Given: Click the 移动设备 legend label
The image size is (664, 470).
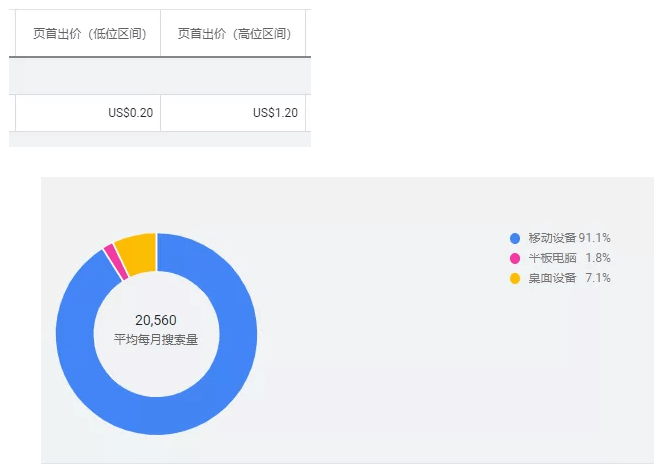Looking at the screenshot, I should click(x=552, y=238).
